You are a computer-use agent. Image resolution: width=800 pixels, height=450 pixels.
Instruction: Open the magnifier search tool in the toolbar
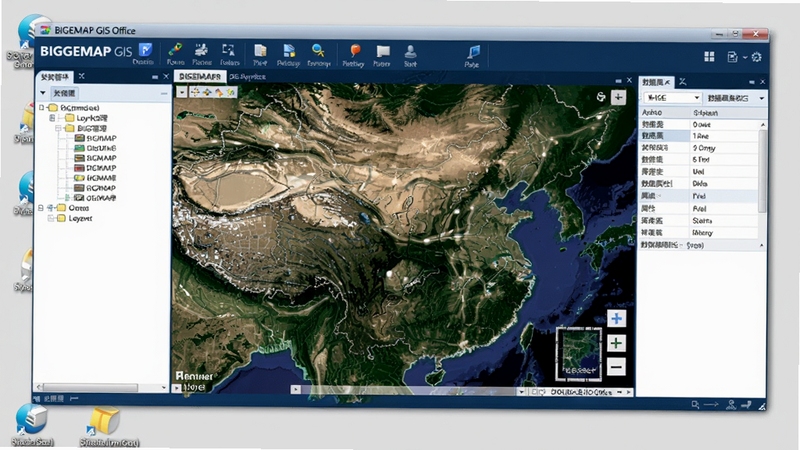point(318,50)
